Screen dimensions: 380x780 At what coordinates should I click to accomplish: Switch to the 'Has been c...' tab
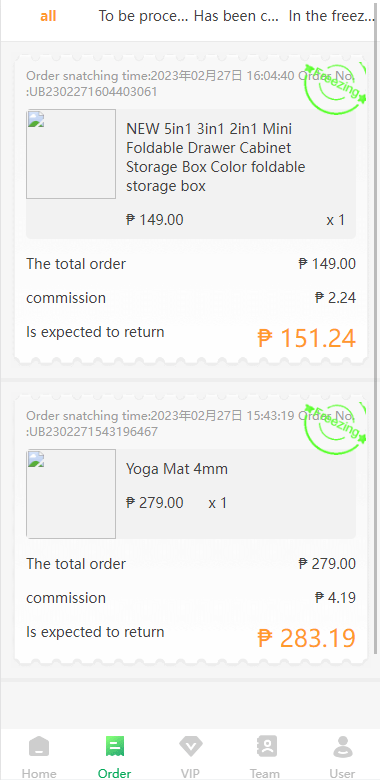236,16
